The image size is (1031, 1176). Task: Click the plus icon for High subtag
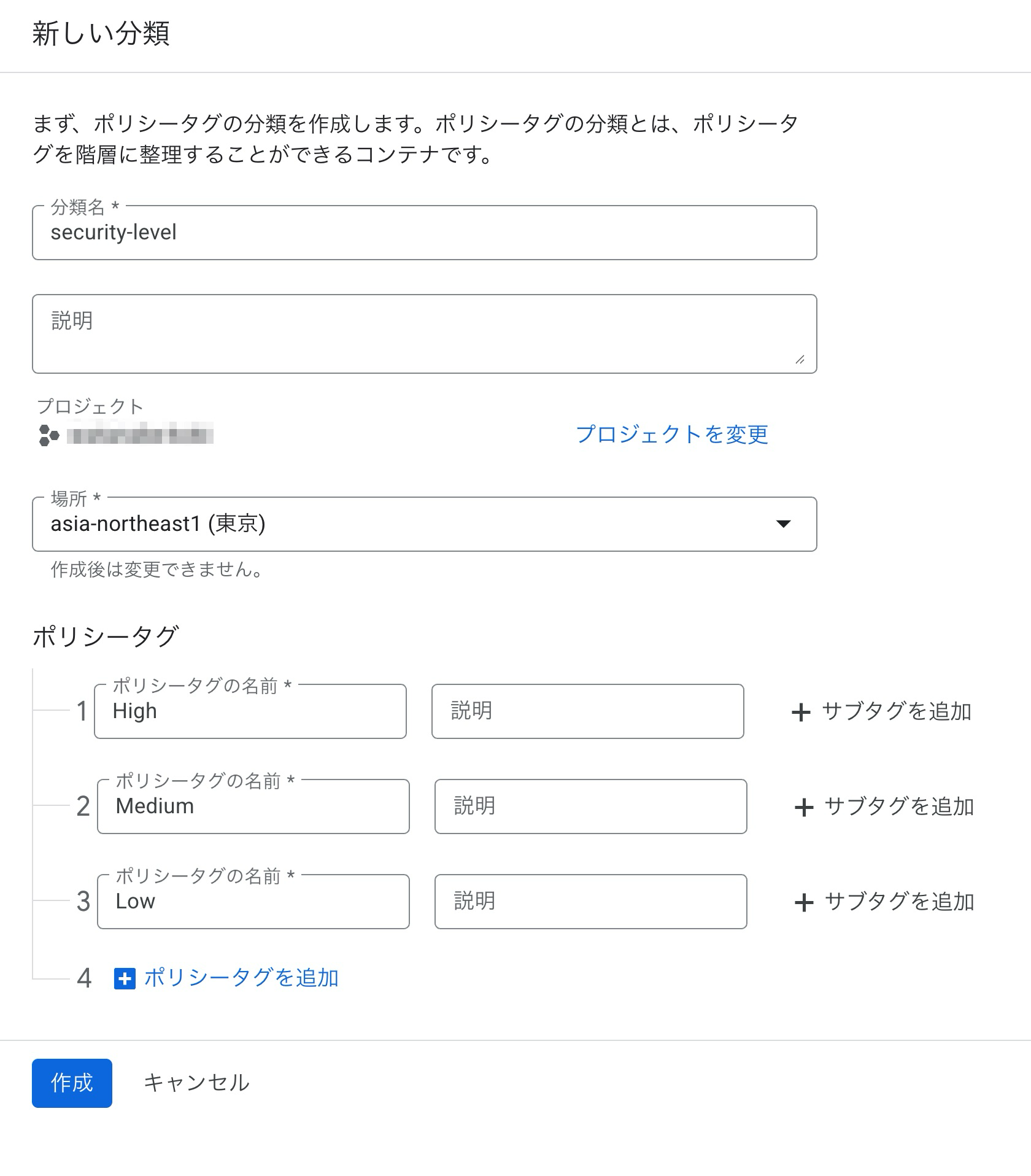click(801, 712)
